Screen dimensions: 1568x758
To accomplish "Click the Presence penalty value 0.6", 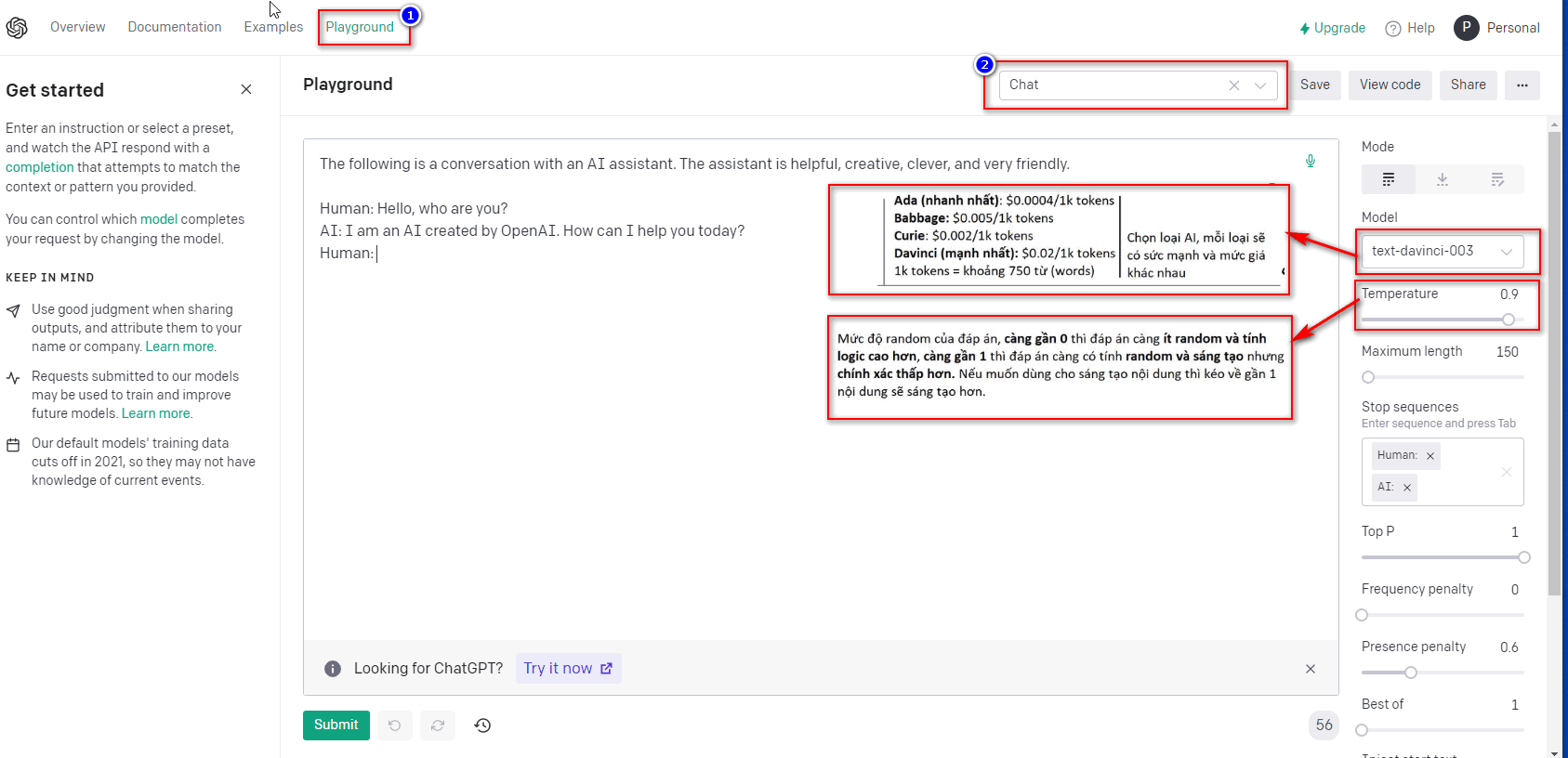I will [x=1509, y=647].
